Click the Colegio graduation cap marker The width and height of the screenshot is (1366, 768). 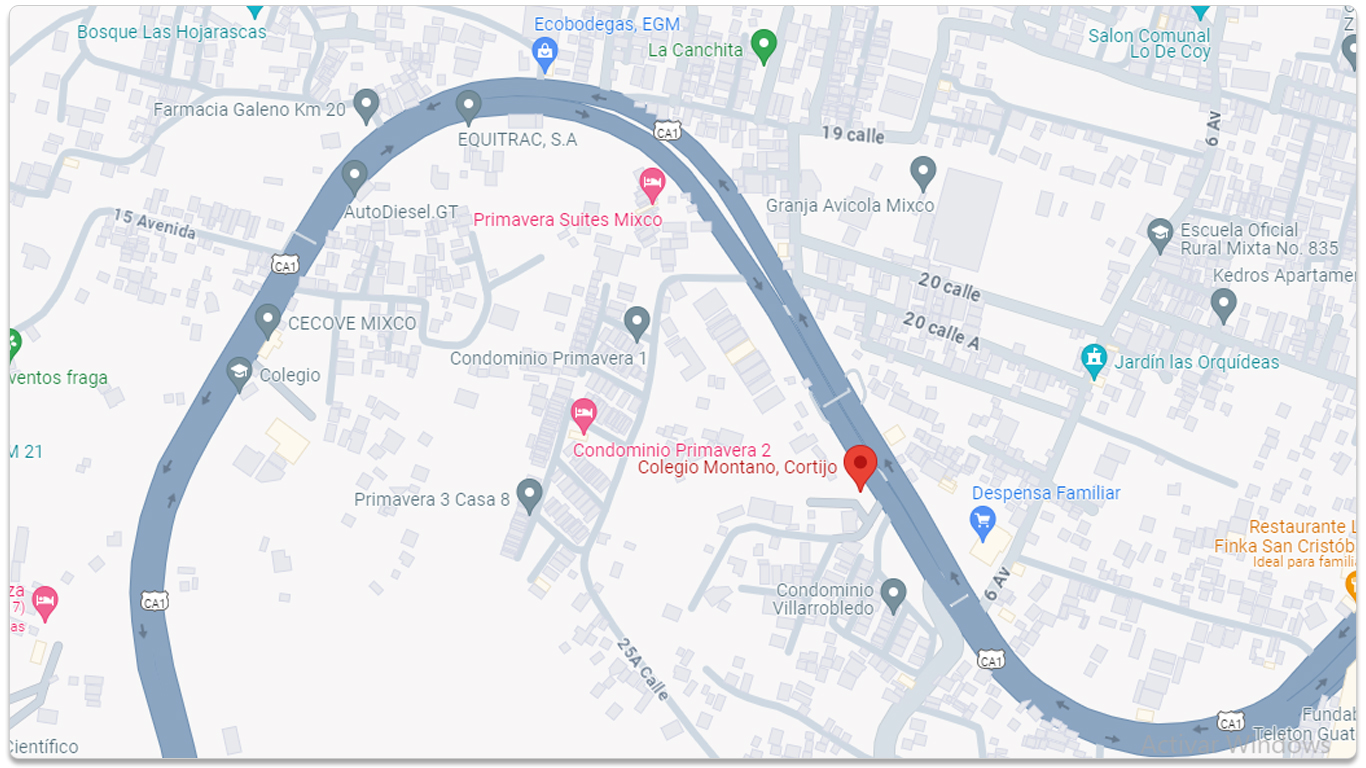coord(239,375)
